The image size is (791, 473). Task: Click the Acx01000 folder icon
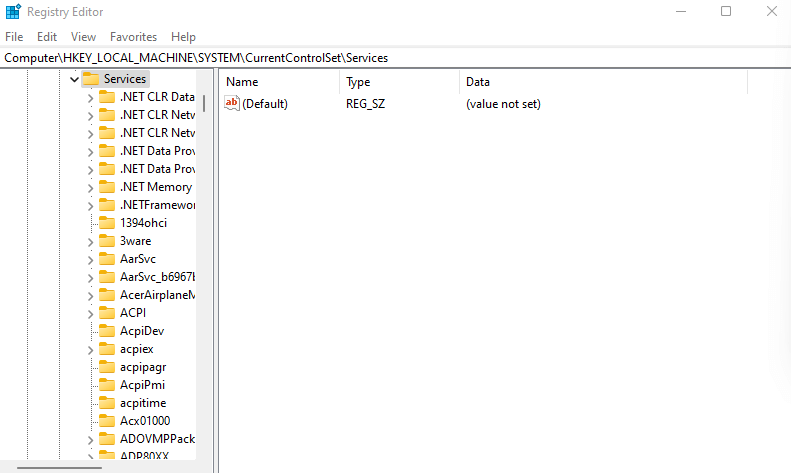pyautogui.click(x=107, y=421)
